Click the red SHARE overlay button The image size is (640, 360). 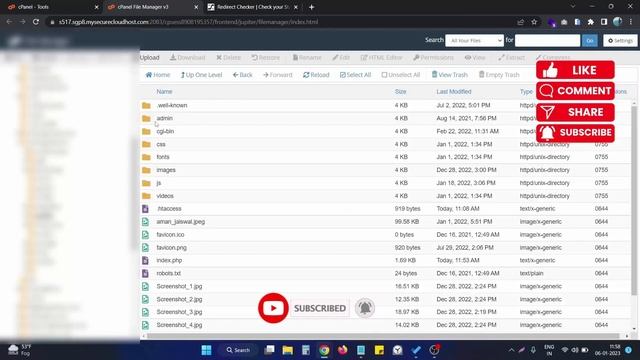pyautogui.click(x=575, y=112)
